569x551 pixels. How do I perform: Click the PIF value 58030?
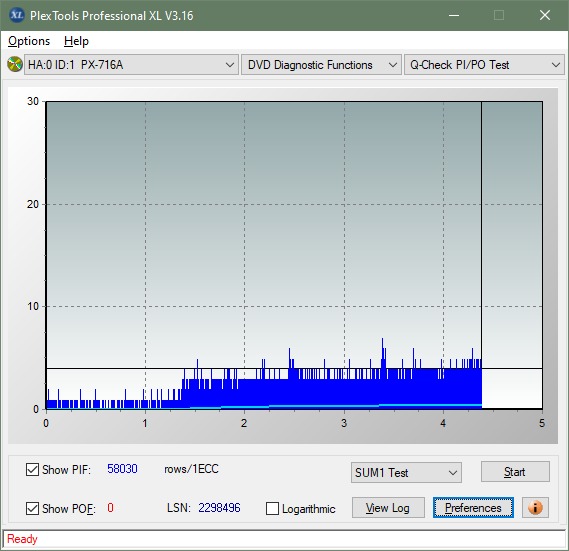point(122,469)
